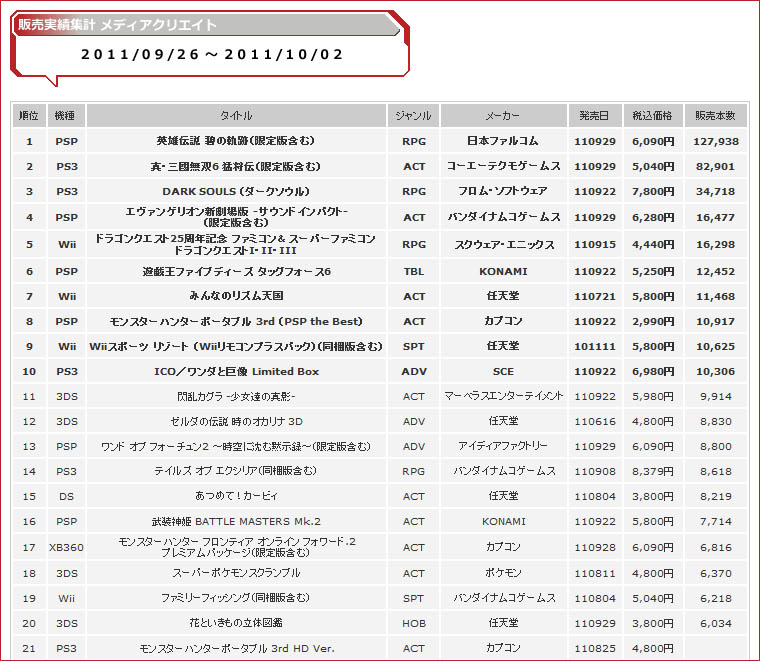760x661 pixels.
Task: Click platform DS in rank 15 row
Action: click(66, 497)
